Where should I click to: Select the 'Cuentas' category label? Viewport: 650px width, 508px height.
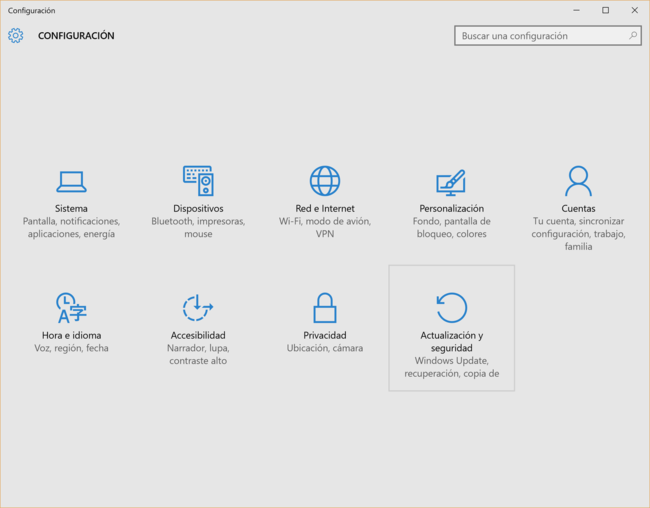(x=578, y=209)
